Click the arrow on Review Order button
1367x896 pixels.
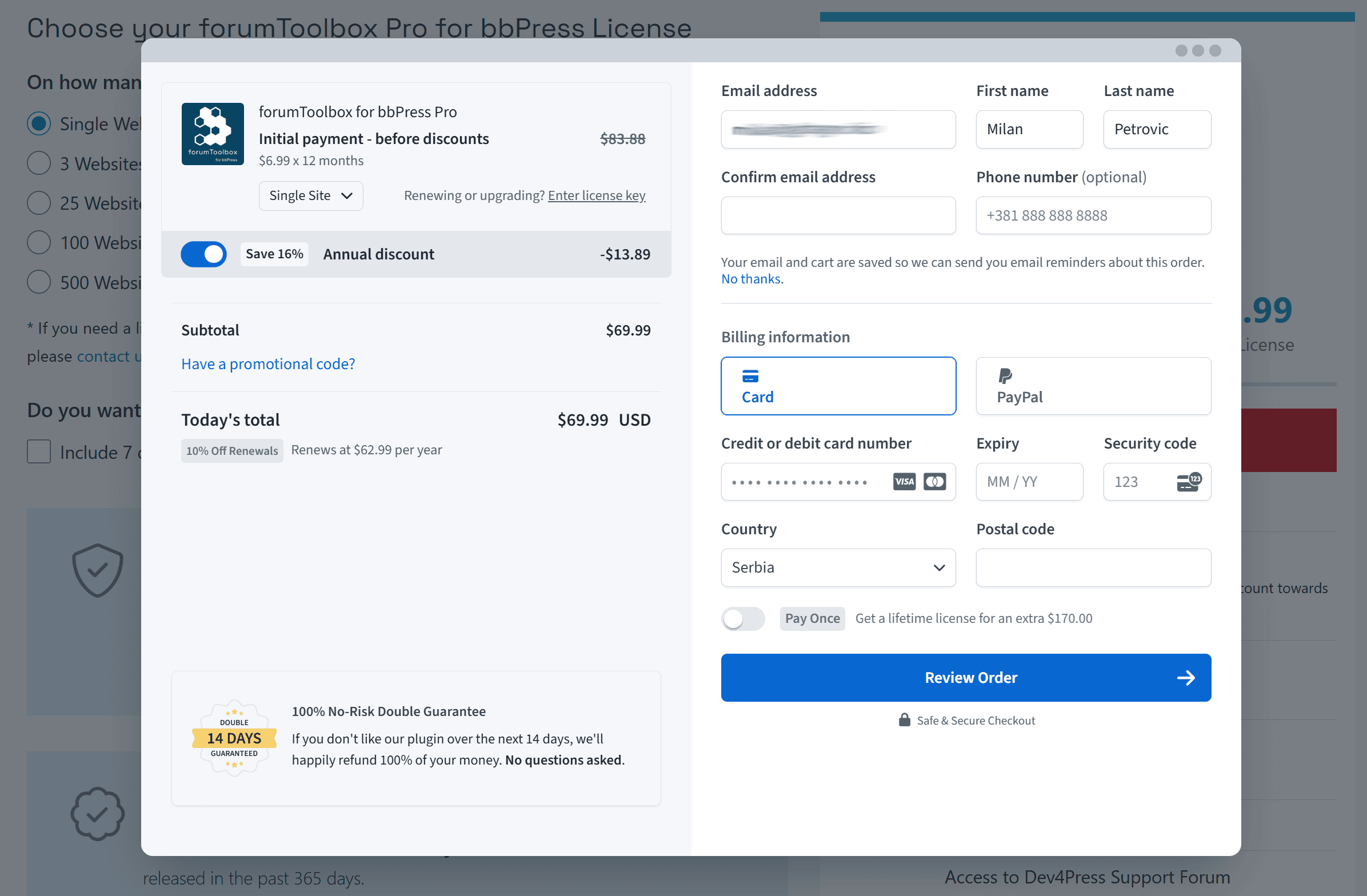click(1185, 678)
